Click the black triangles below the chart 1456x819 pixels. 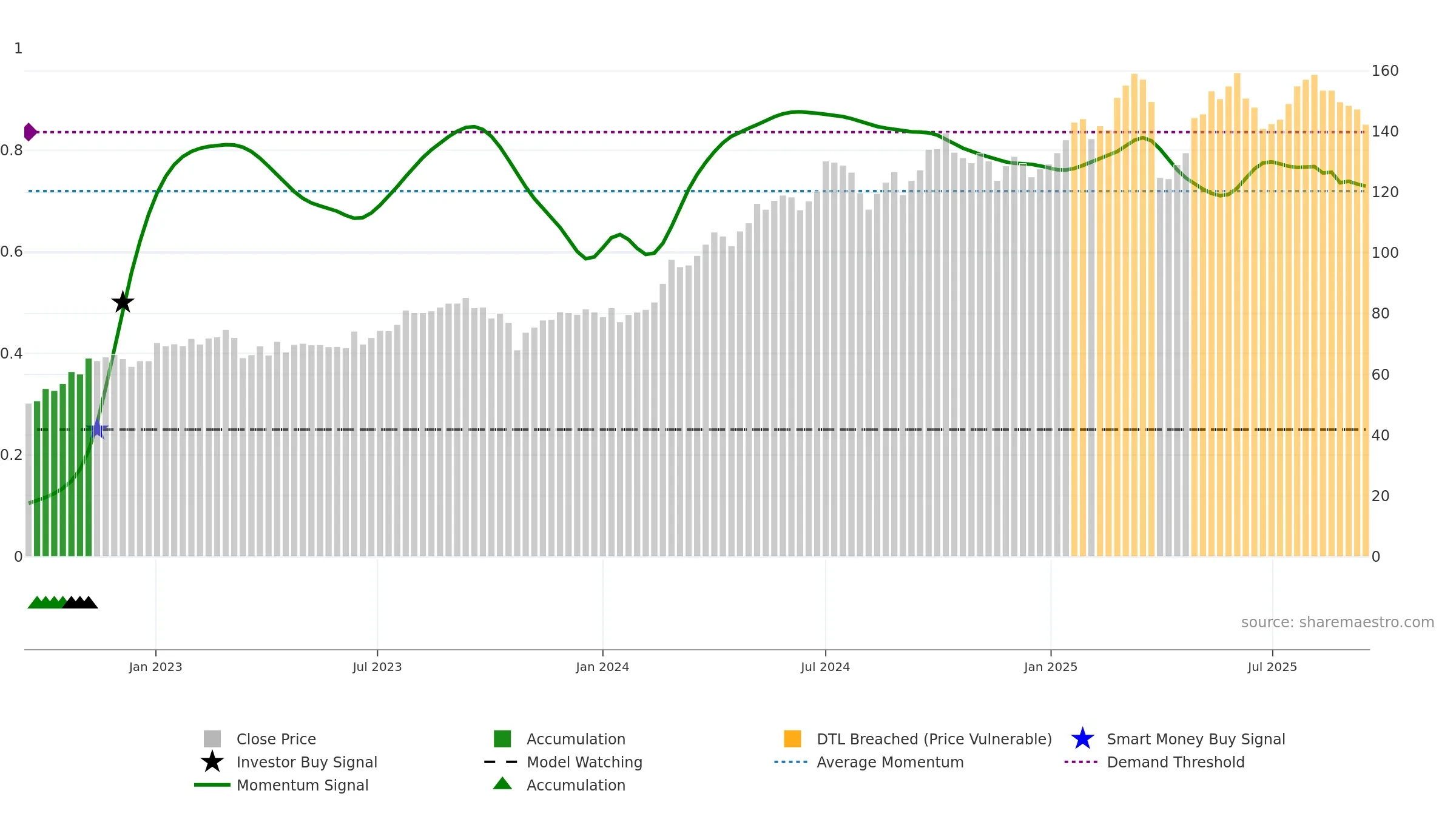pyautogui.click(x=81, y=602)
